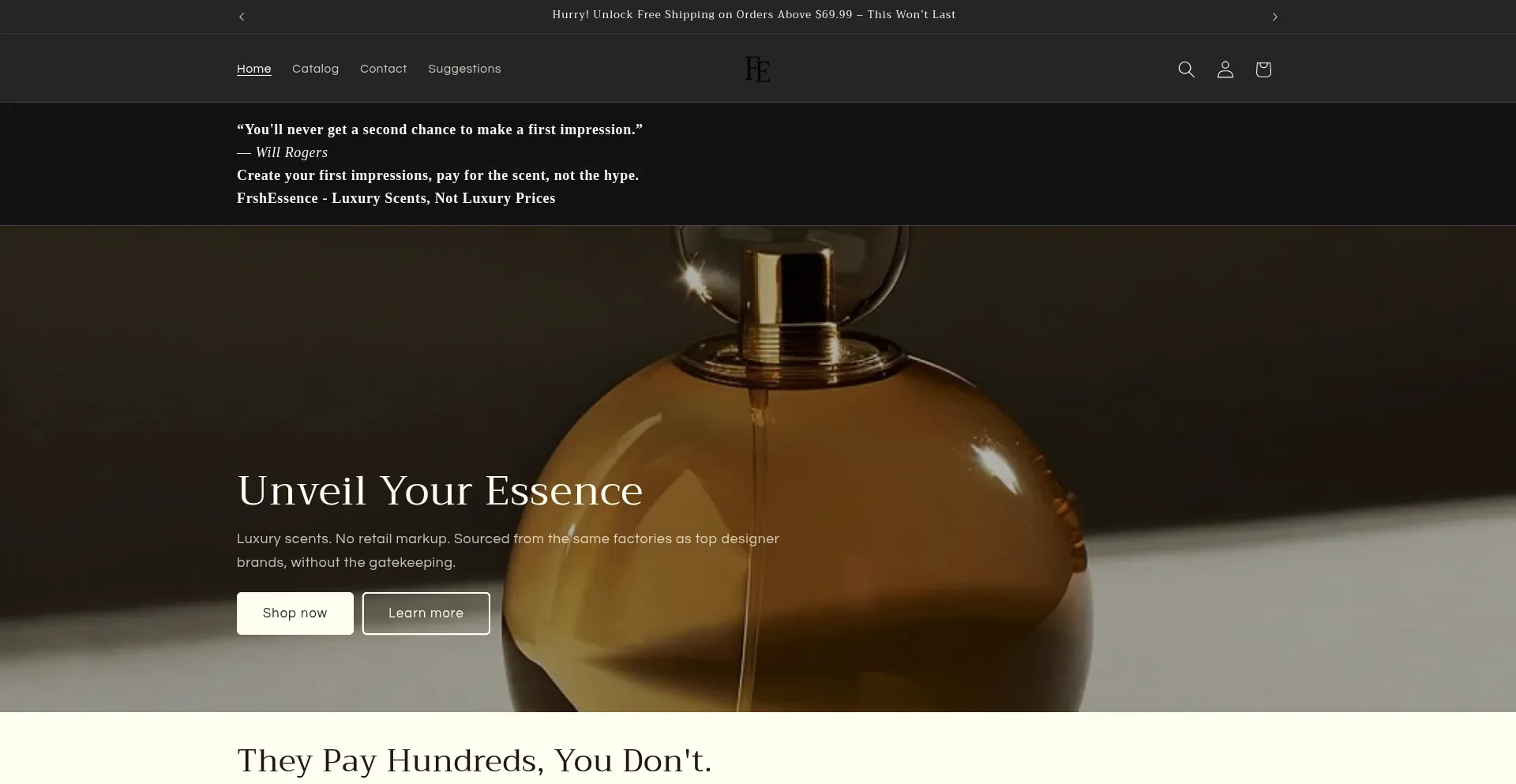The width and height of the screenshot is (1516, 784).
Task: Click the account login person icon
Action: click(1225, 69)
